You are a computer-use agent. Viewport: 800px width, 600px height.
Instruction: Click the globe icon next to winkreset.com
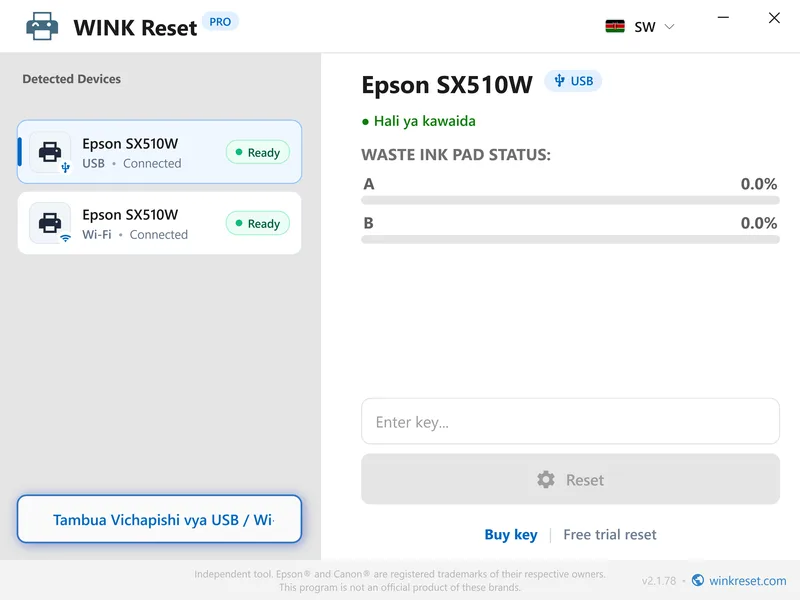[x=697, y=580]
